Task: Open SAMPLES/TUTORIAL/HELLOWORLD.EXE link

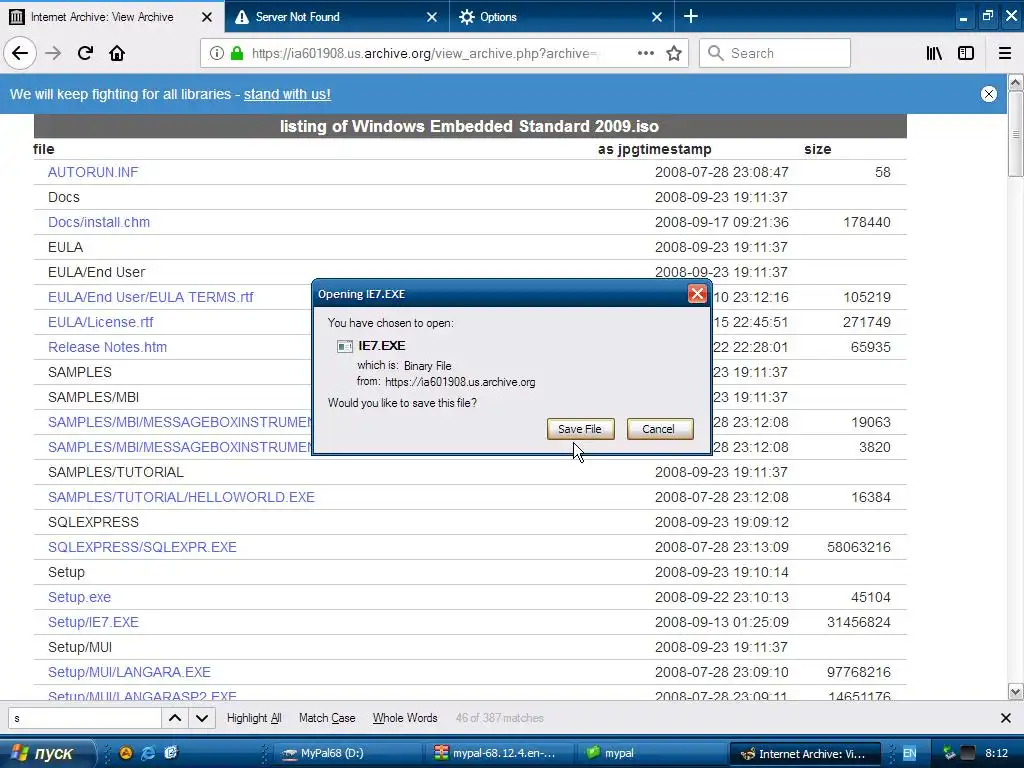Action: (x=181, y=497)
